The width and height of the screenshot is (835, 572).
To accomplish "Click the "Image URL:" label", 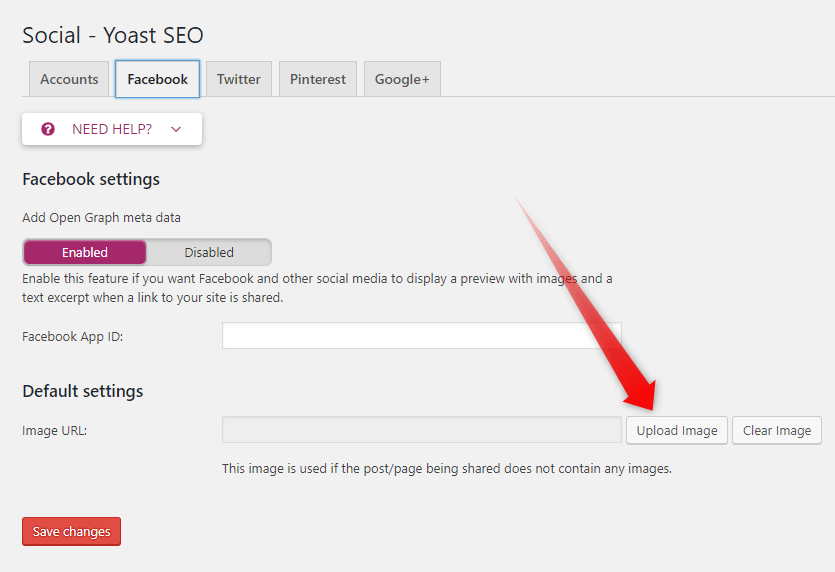I will pyautogui.click(x=55, y=431).
